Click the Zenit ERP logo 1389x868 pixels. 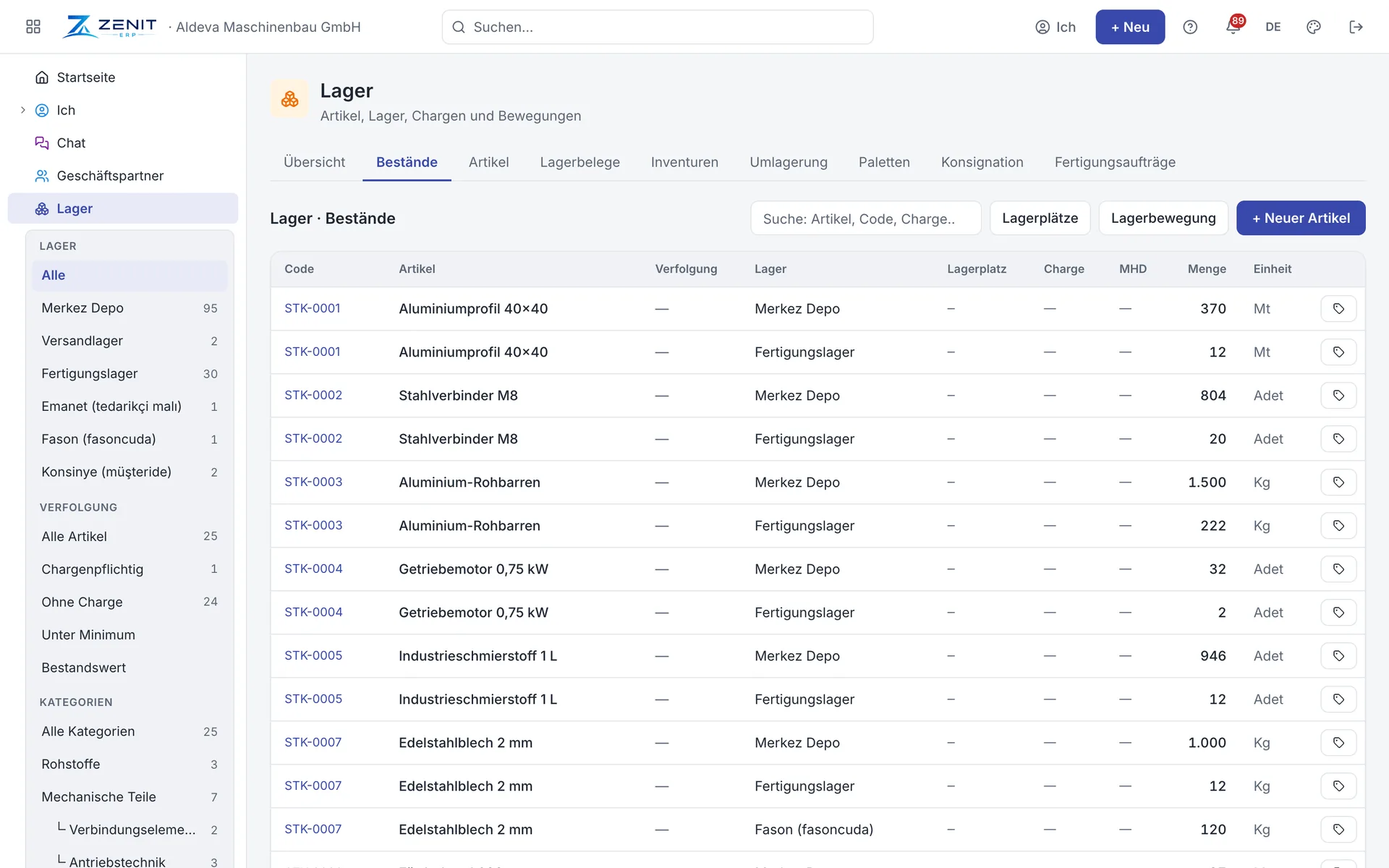110,27
